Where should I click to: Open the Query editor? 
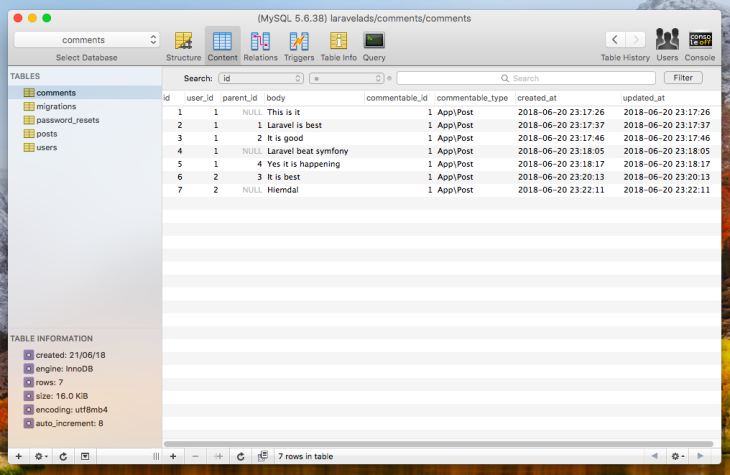(374, 41)
